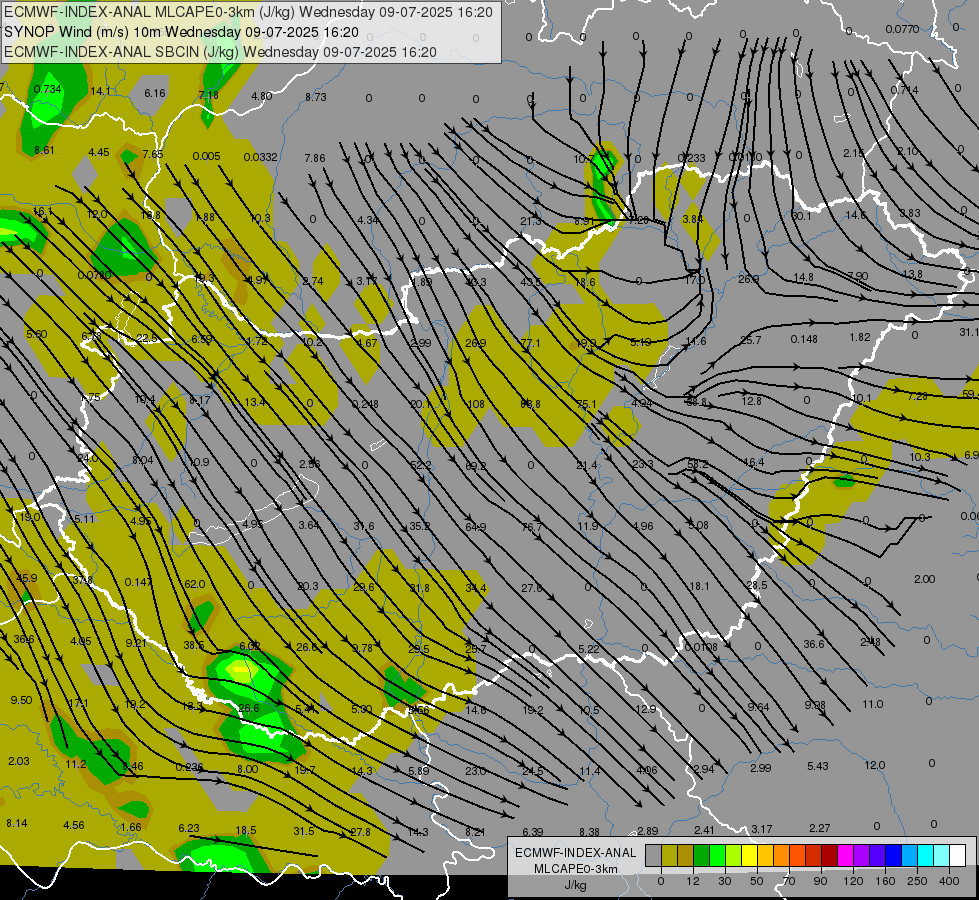
Task: Click the map value 4.80
Action: click(x=262, y=96)
